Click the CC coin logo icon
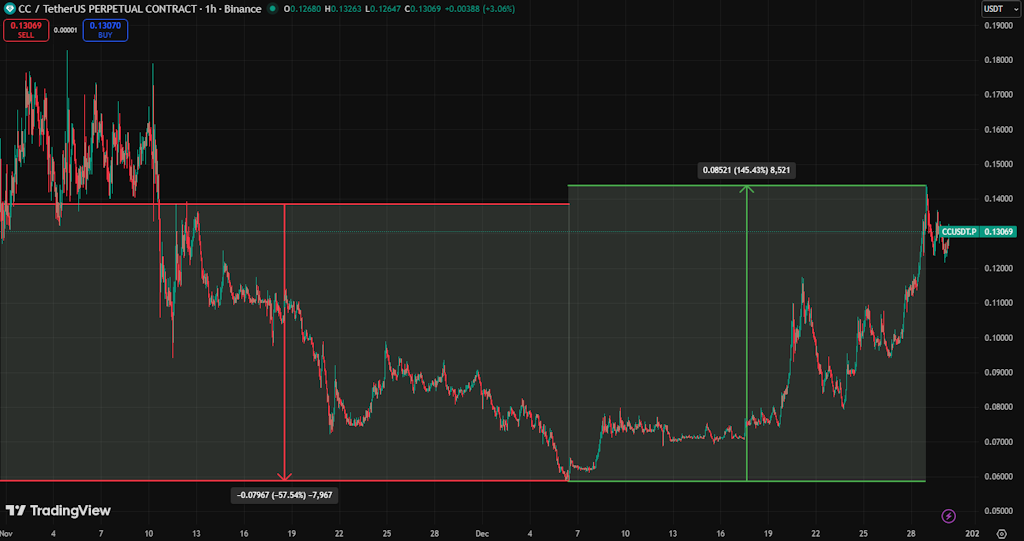 point(11,9)
